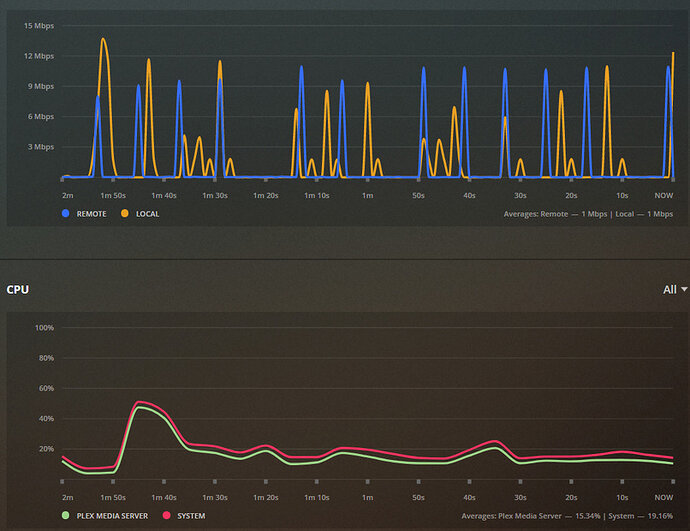Image resolution: width=690 pixels, height=531 pixels.
Task: Click the 20% CPU axis label
Action: (46, 449)
